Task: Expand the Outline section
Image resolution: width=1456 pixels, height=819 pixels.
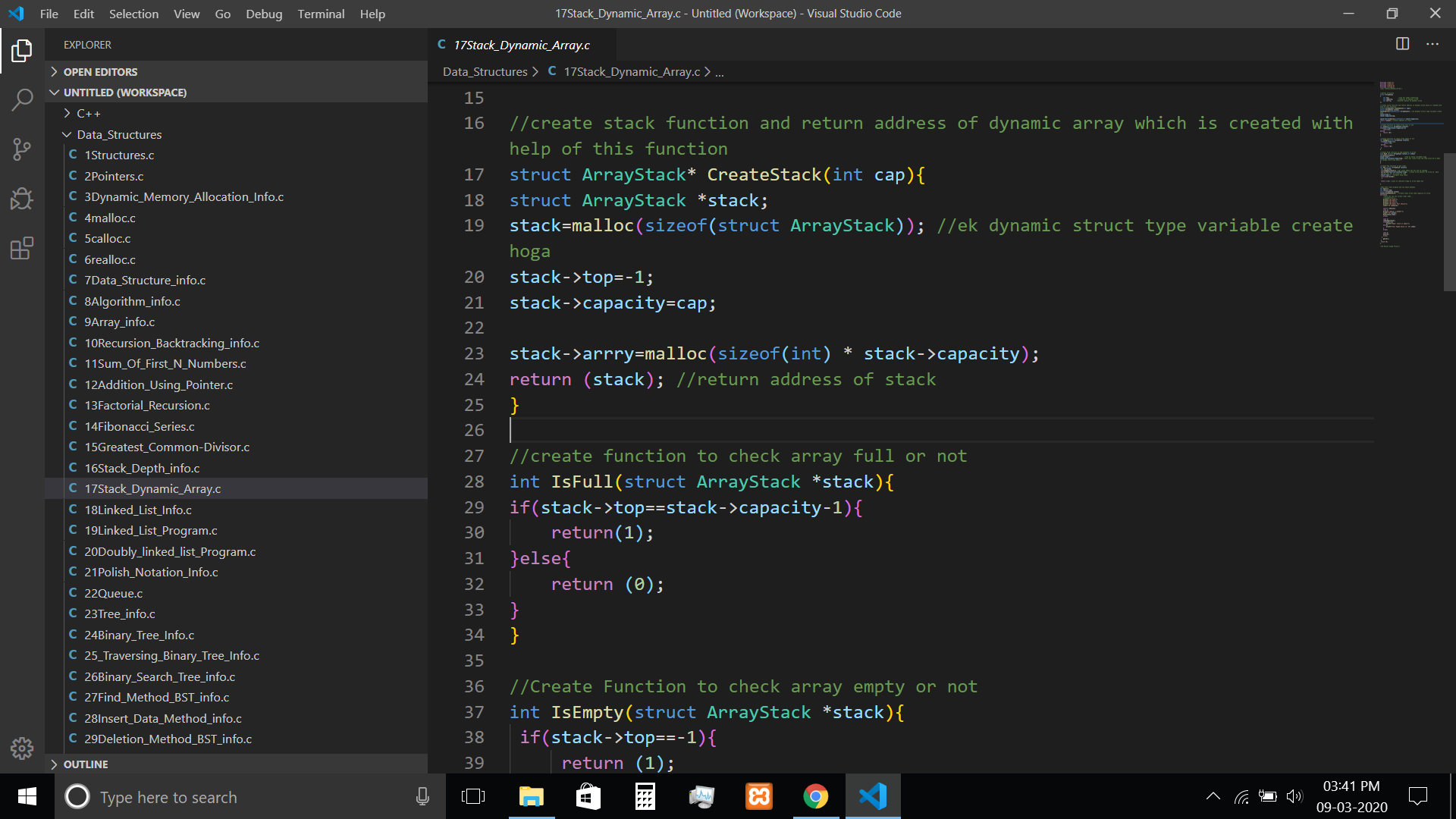Action: click(x=85, y=764)
